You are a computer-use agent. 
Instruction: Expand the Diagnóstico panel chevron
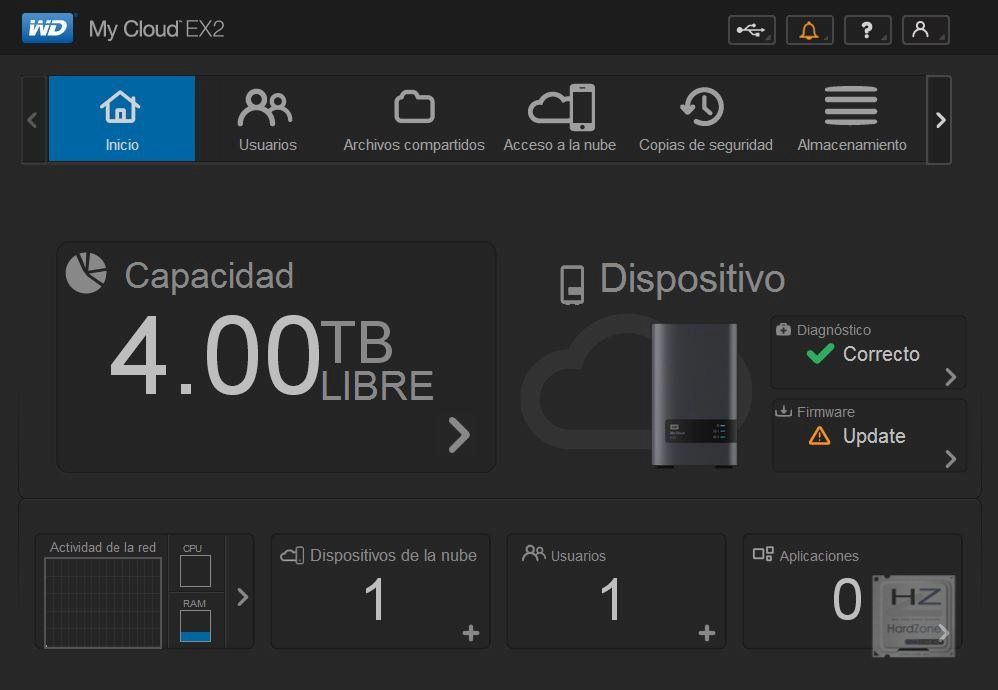coord(950,377)
